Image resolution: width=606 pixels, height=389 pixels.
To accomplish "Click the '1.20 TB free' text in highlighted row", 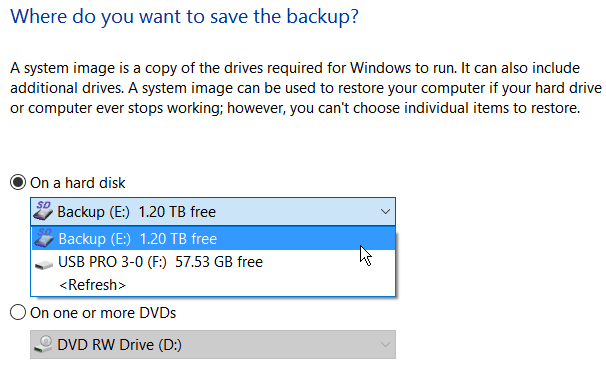I will click(x=178, y=239).
